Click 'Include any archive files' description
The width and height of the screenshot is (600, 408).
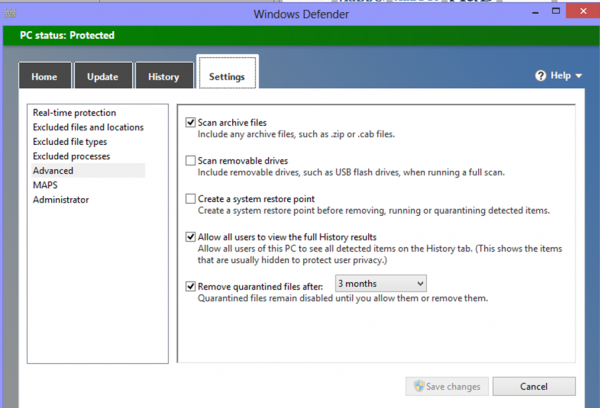point(296,134)
